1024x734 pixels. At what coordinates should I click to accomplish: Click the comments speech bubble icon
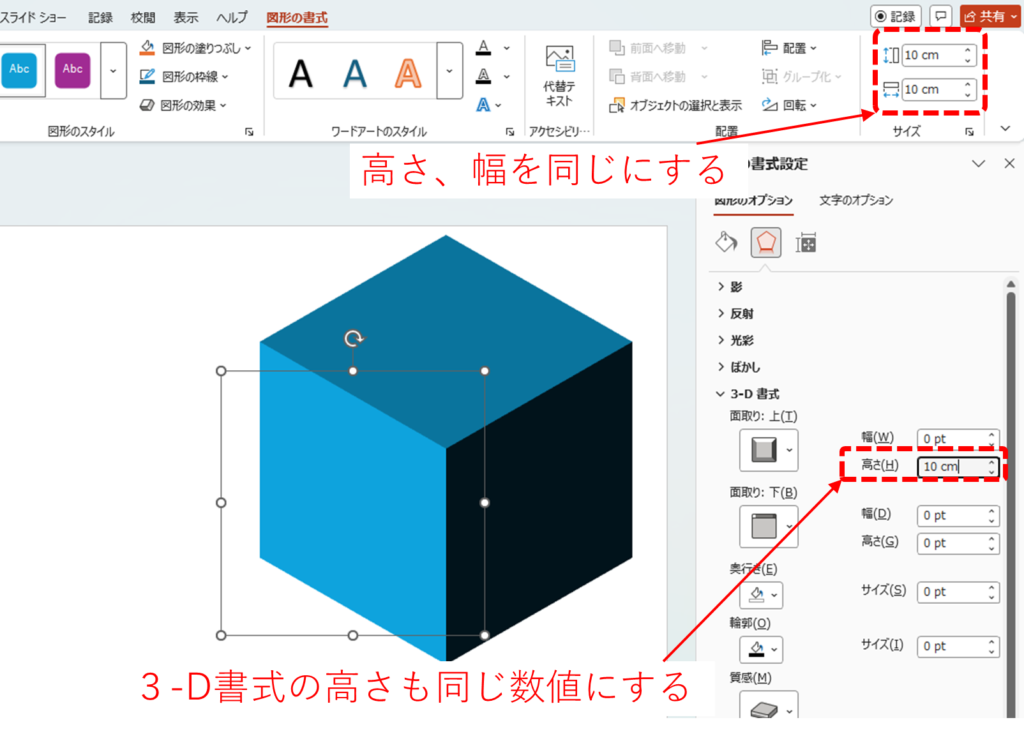940,16
